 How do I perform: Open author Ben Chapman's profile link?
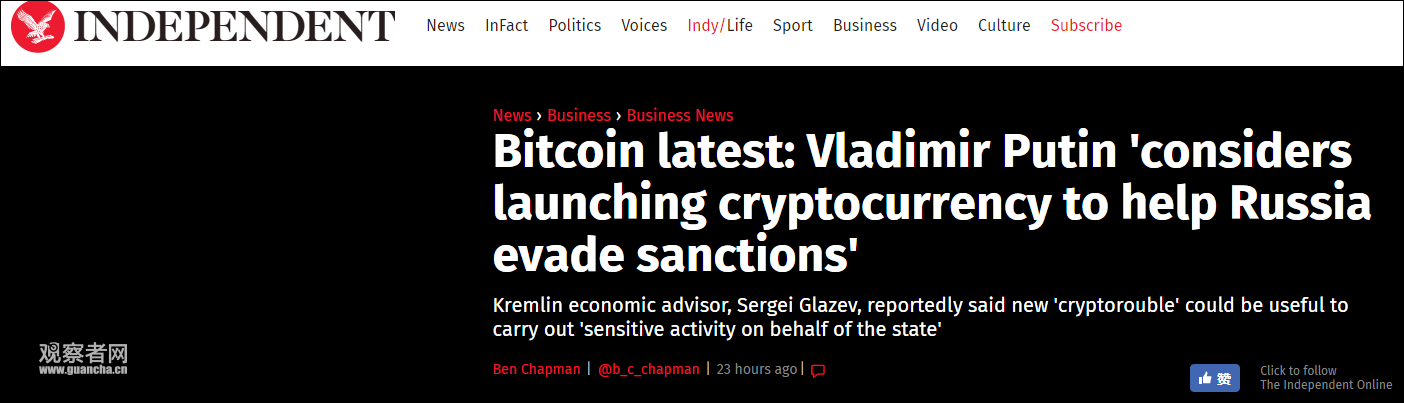[536, 369]
